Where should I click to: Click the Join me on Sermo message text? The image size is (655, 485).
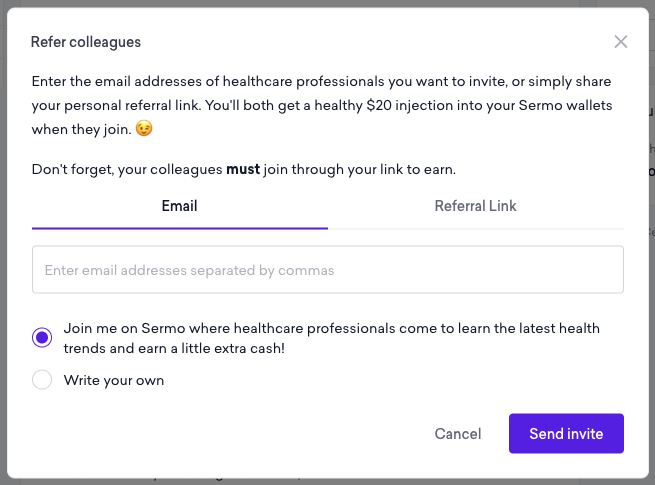(x=331, y=338)
